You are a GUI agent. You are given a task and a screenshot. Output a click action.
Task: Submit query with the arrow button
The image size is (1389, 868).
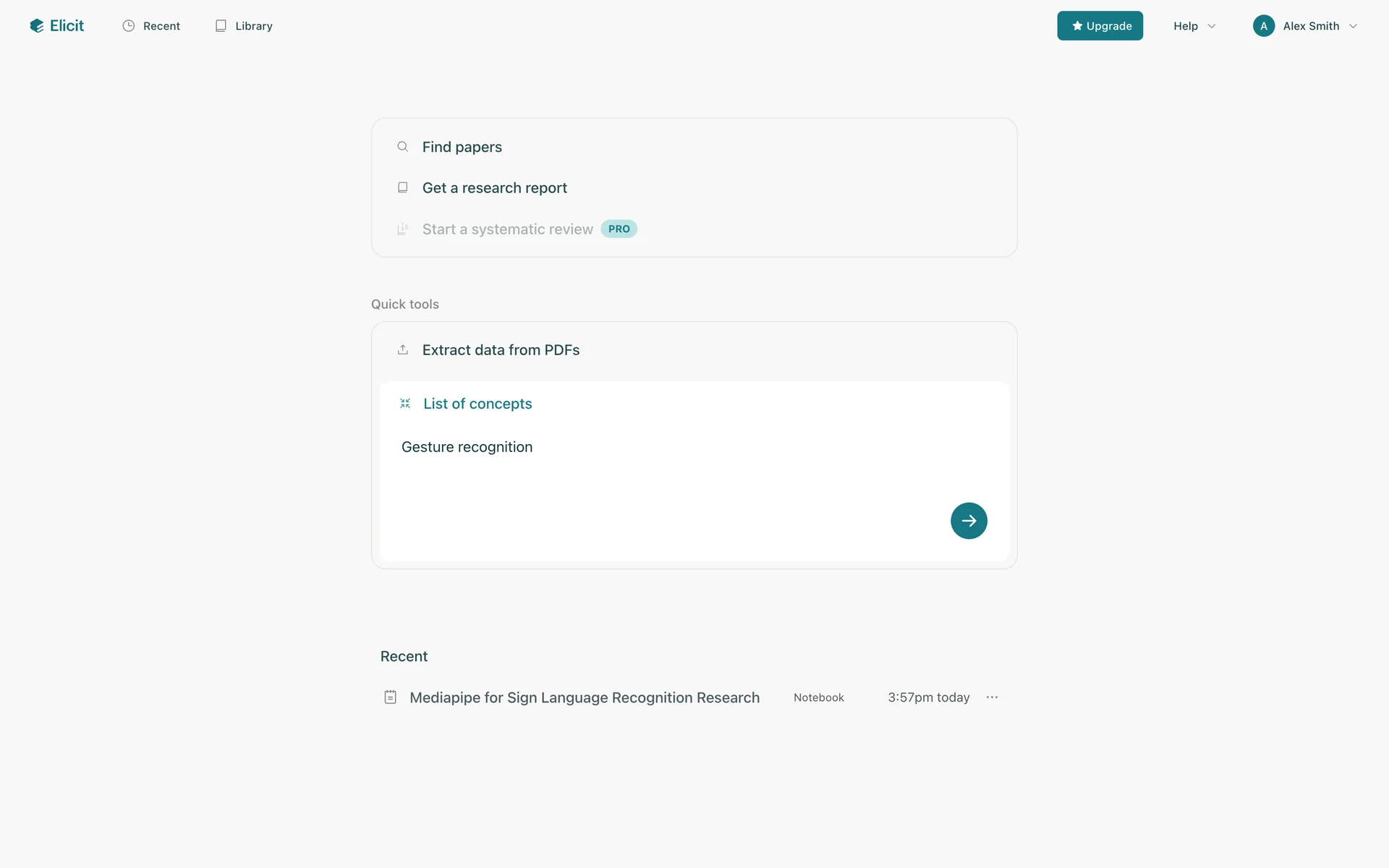969,521
